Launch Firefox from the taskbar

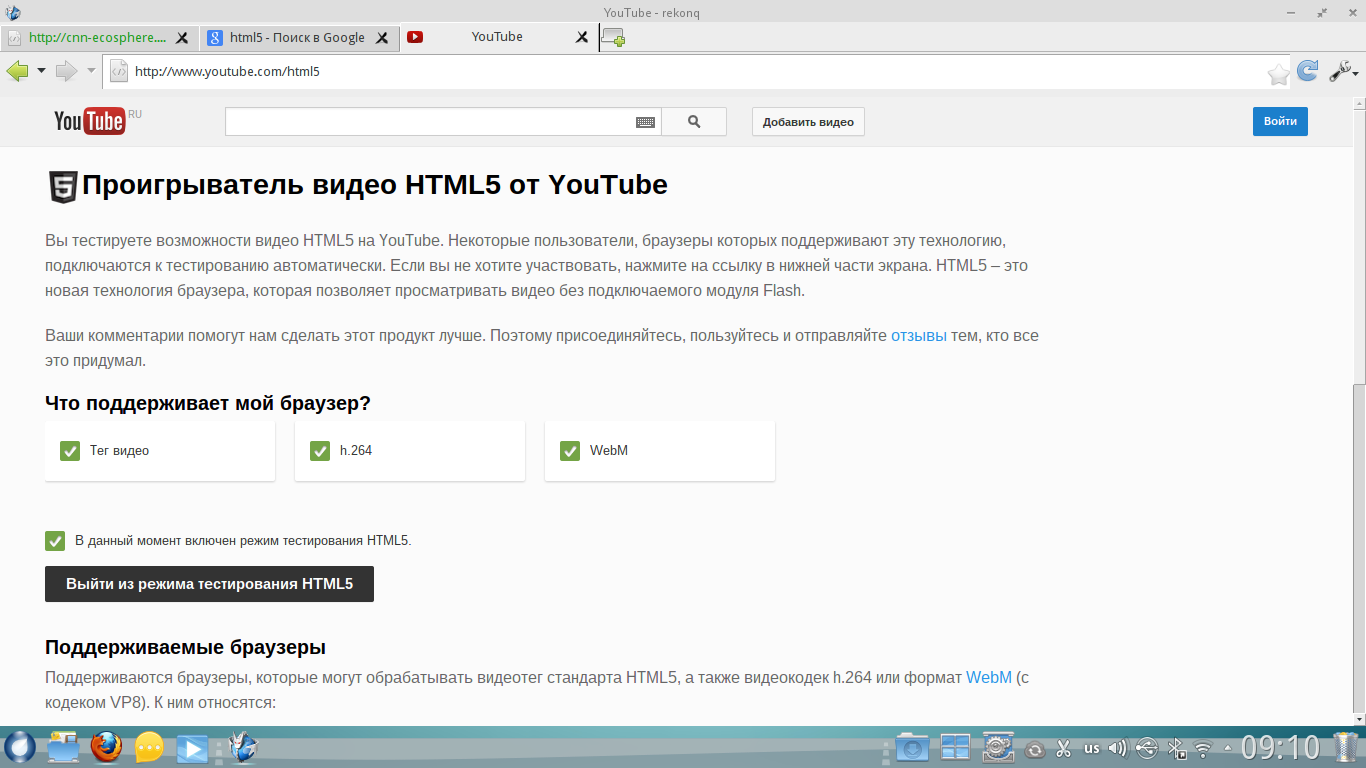pos(106,747)
